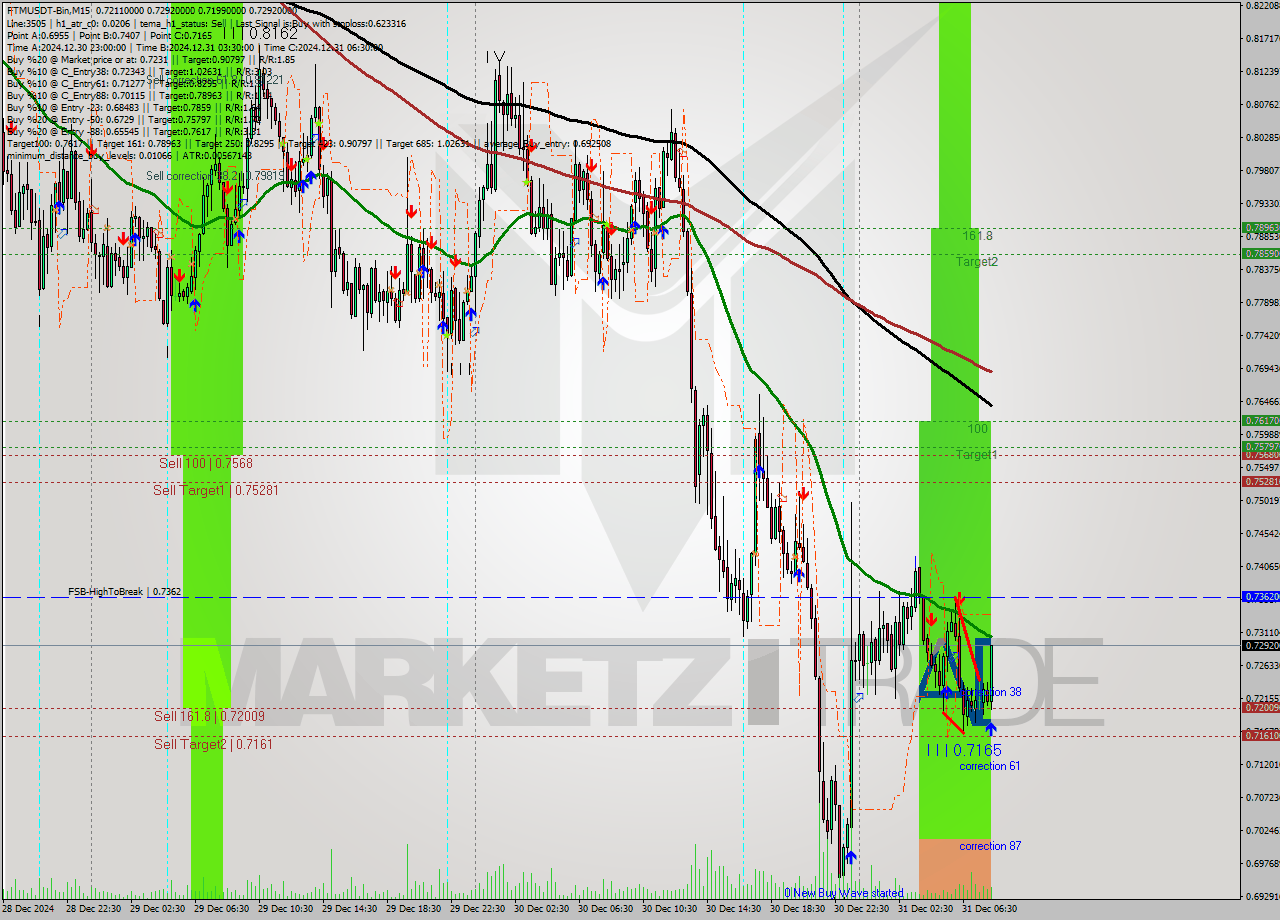
Task: Select the 'correction 61' label
Action: point(990,766)
